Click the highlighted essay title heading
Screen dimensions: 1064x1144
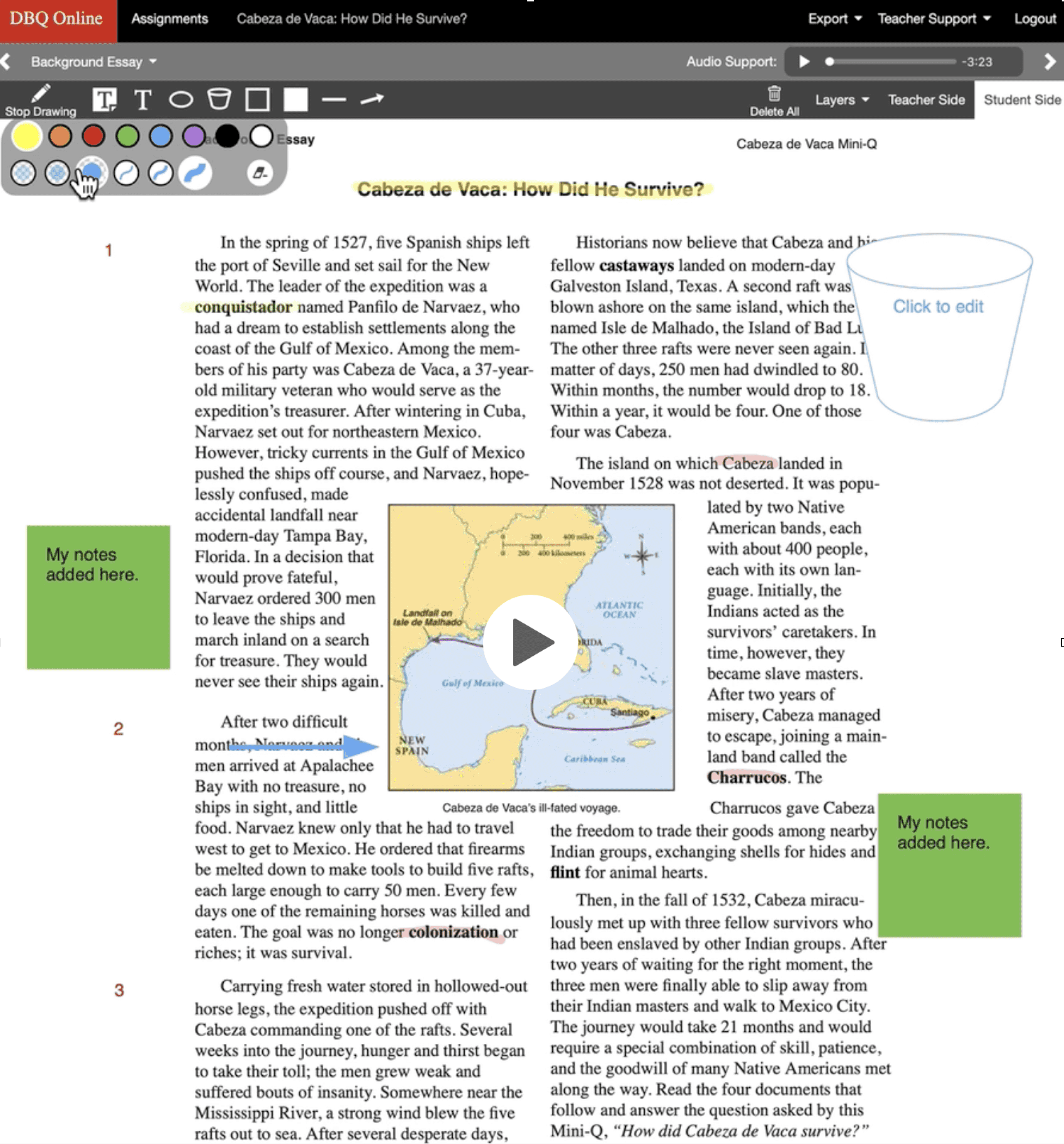pyautogui.click(x=531, y=189)
